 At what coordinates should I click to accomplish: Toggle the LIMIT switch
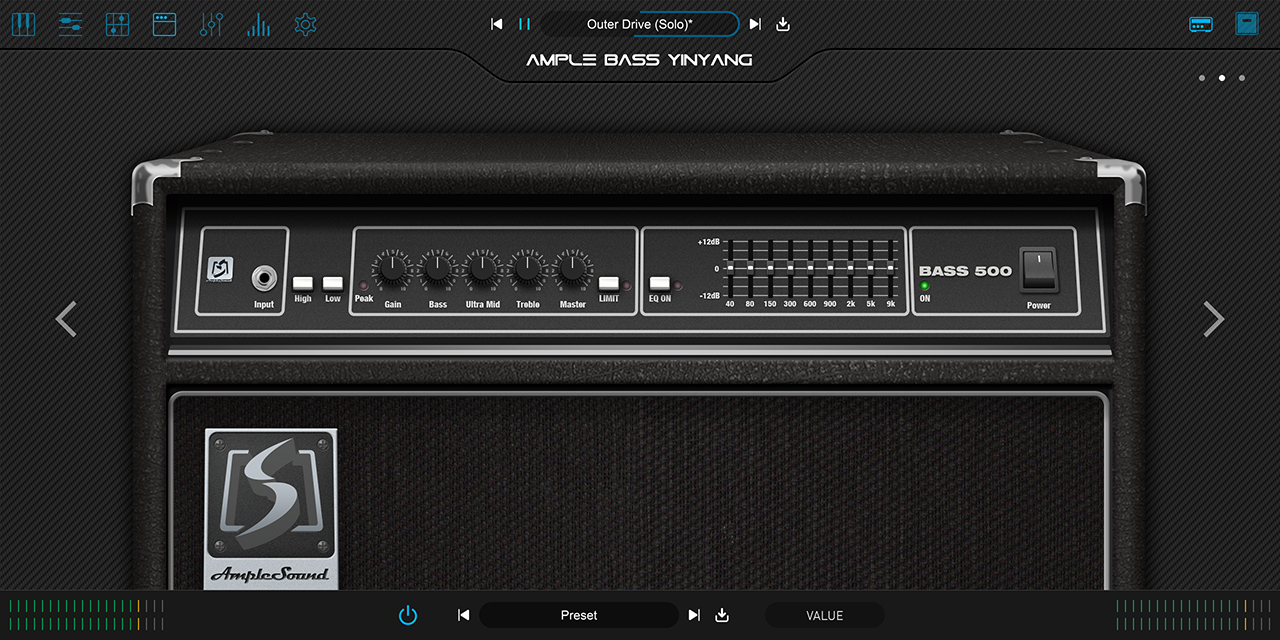[x=609, y=284]
